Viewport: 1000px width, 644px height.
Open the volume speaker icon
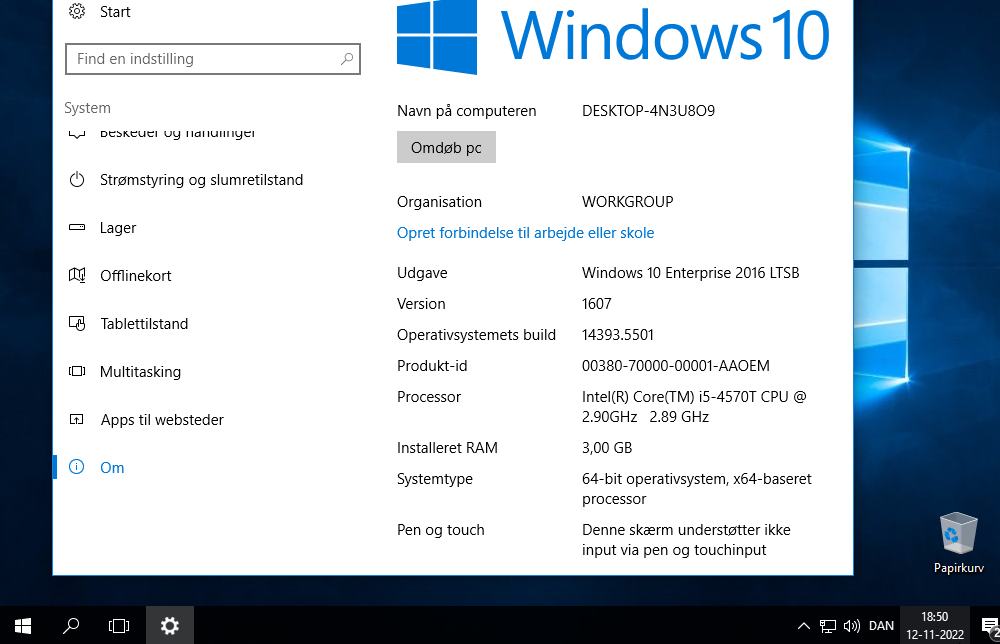[852, 626]
